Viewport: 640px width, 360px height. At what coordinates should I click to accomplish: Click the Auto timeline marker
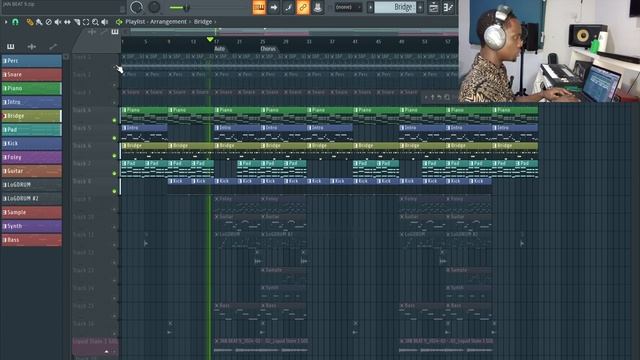[220, 49]
